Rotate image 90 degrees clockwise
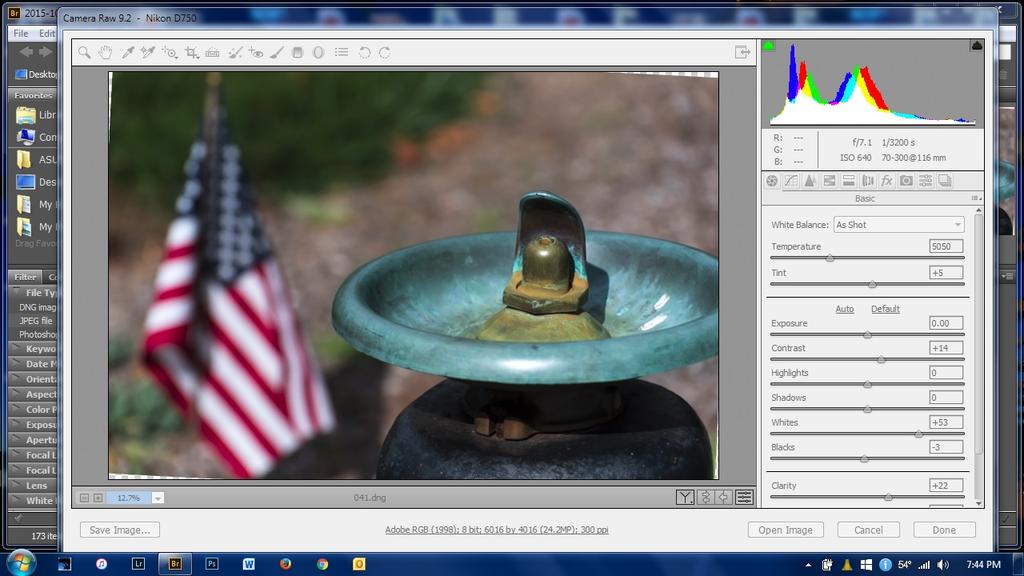Viewport: 1024px width, 576px height. point(385,52)
